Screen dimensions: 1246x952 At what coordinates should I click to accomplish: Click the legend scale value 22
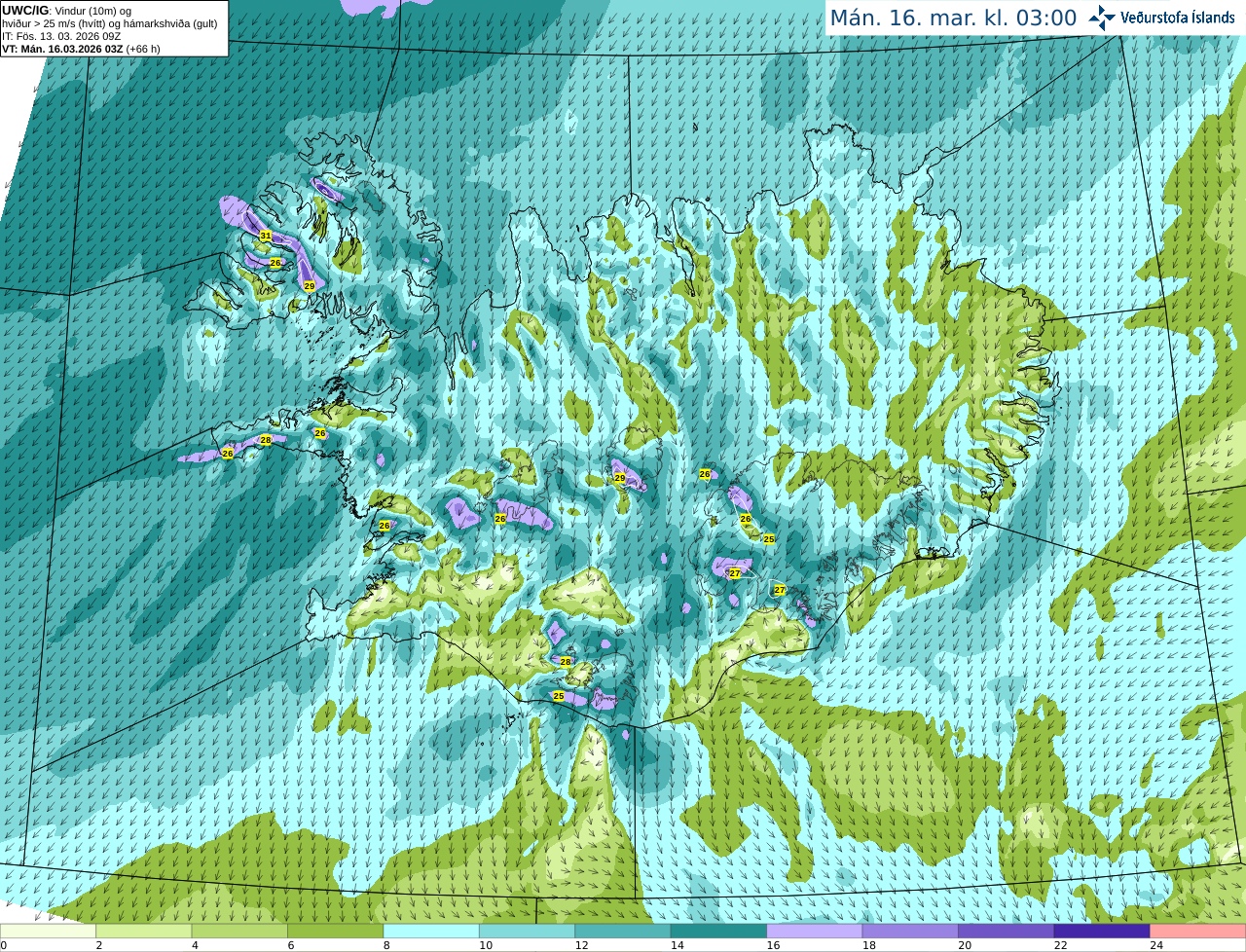click(1060, 945)
